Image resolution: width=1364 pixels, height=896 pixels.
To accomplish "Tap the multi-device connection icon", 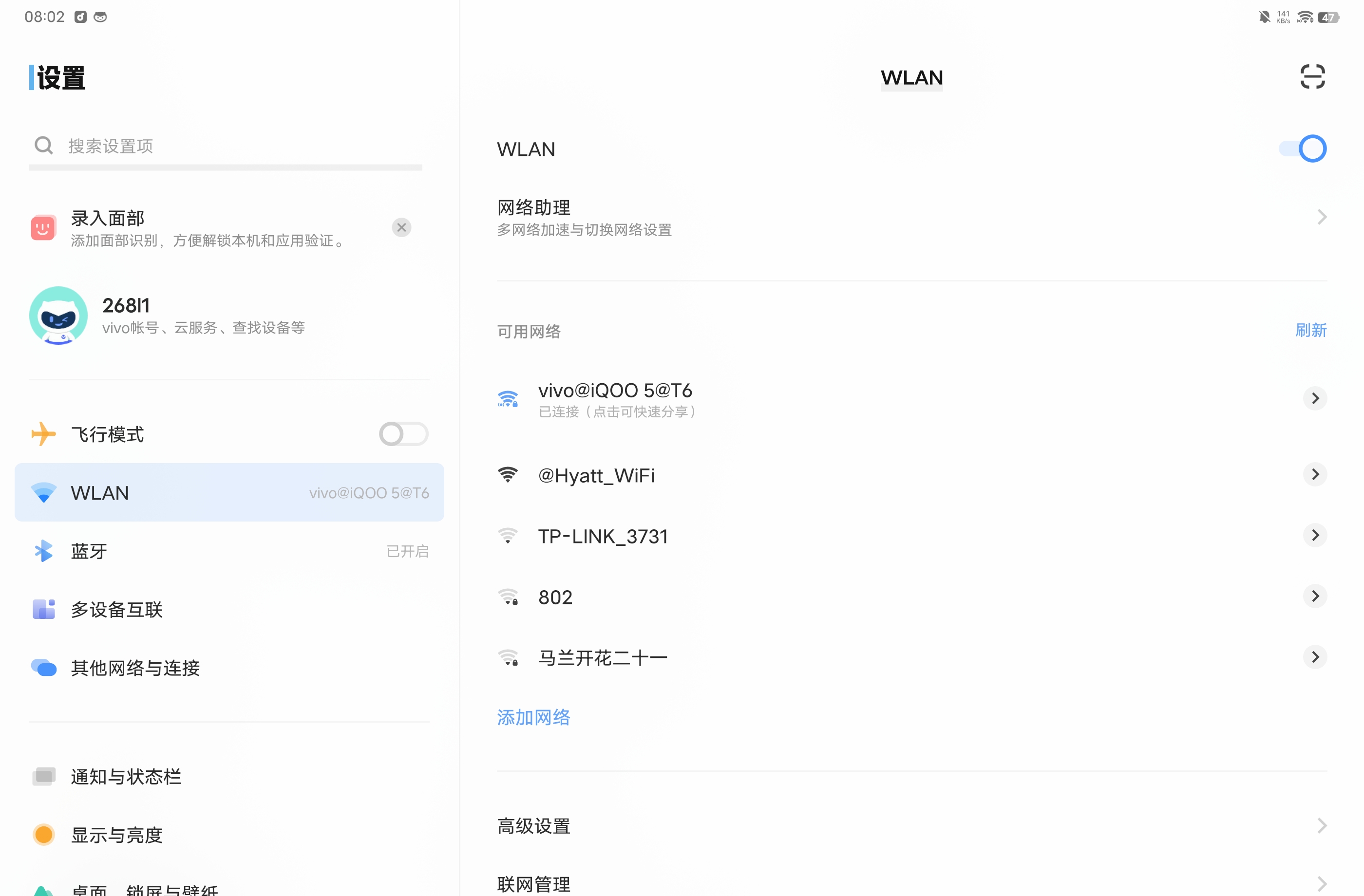I will point(43,609).
